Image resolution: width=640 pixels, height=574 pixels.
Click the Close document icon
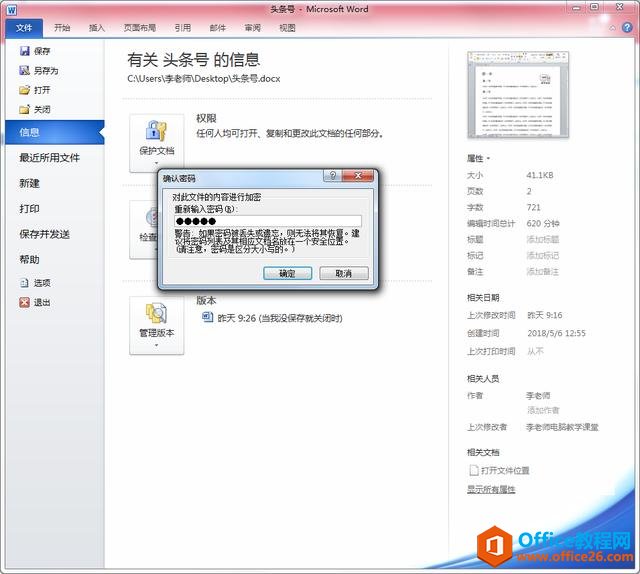click(24, 109)
